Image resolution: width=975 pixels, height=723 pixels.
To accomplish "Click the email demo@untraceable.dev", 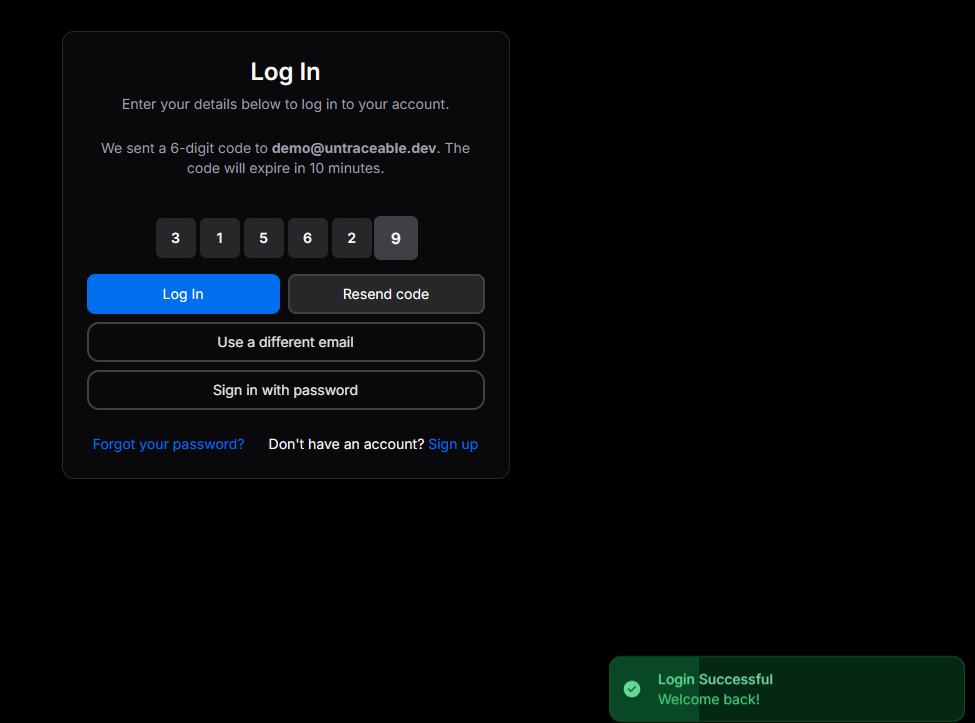I will pos(353,147).
